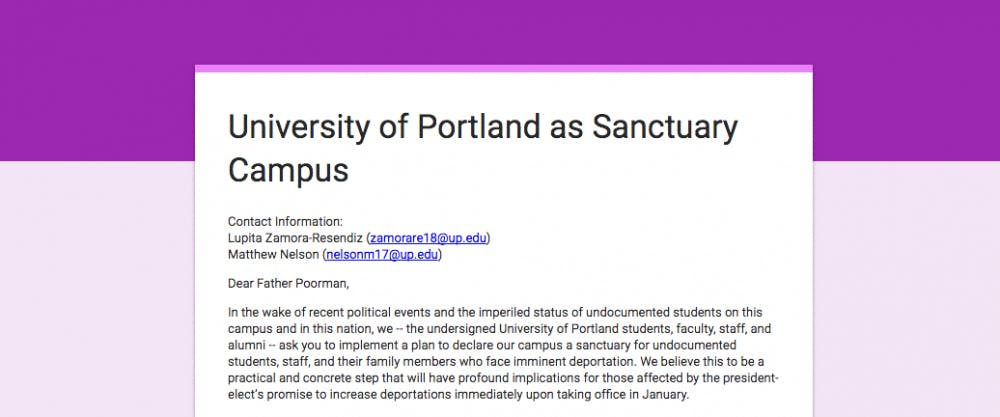This screenshot has height=417, width=1000.
Task: Click the name Lupita Zamora-Resendiz
Action: click(x=295, y=238)
